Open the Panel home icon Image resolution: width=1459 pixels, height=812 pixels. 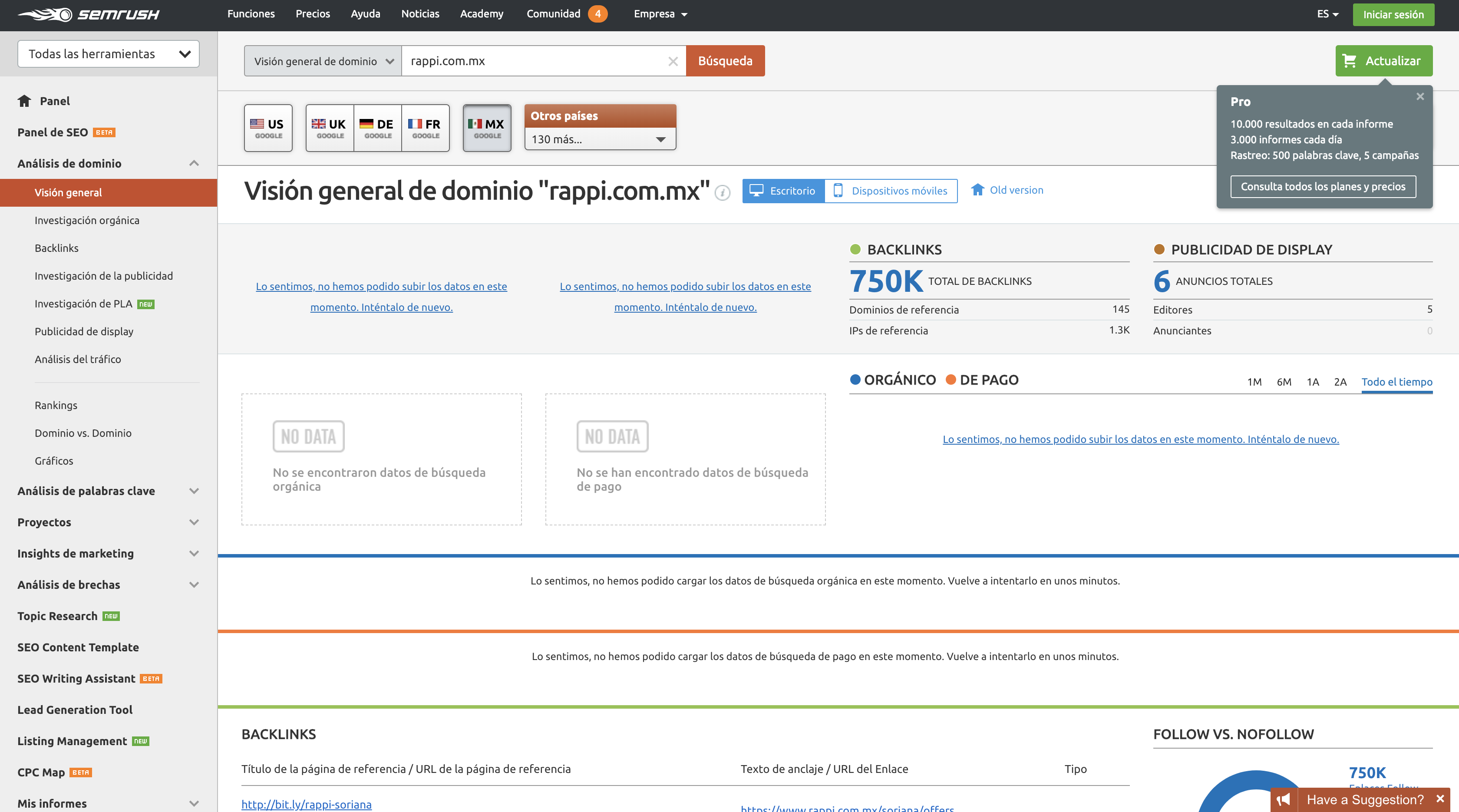(24, 101)
